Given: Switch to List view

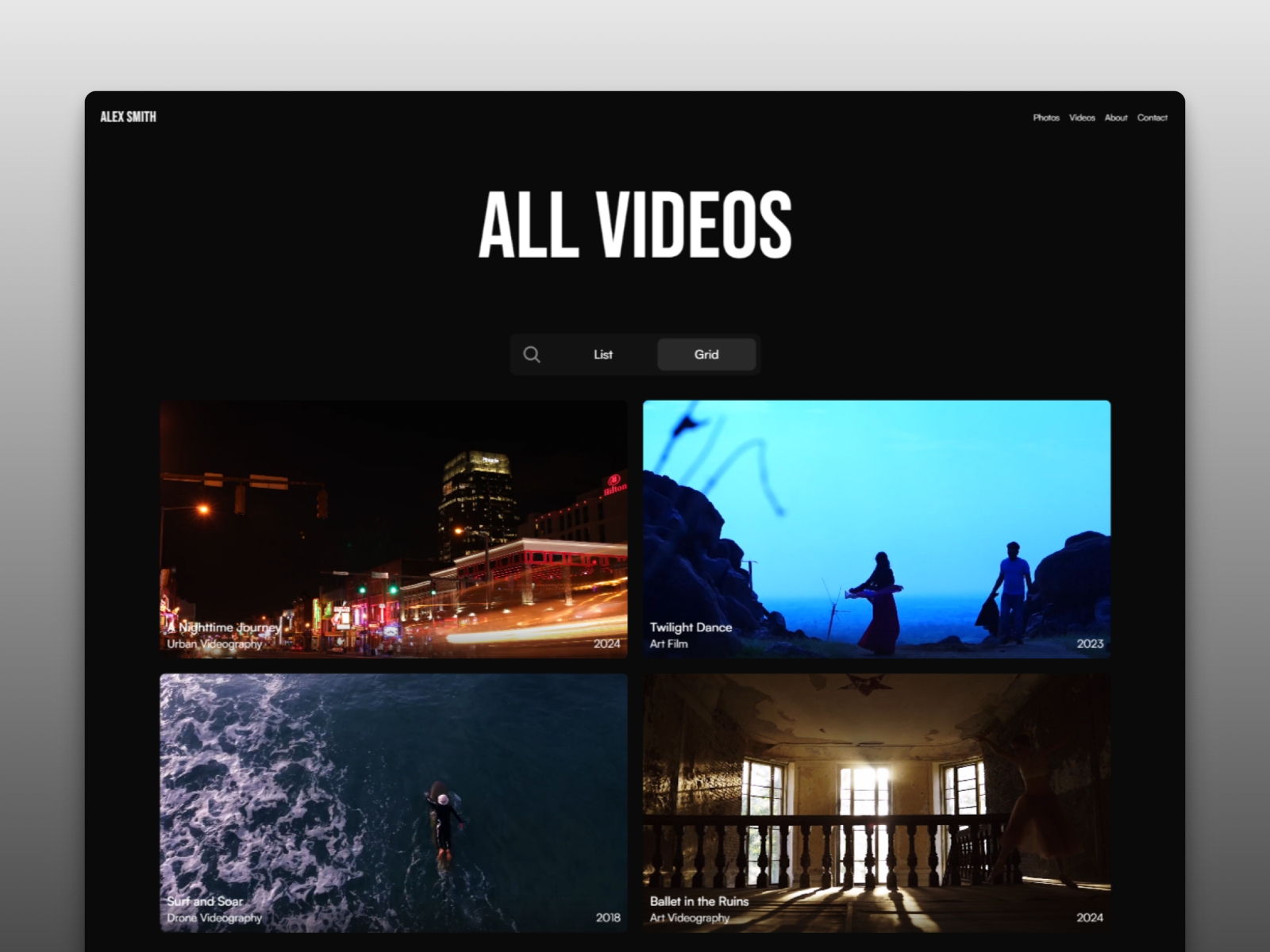Looking at the screenshot, I should (x=603, y=354).
